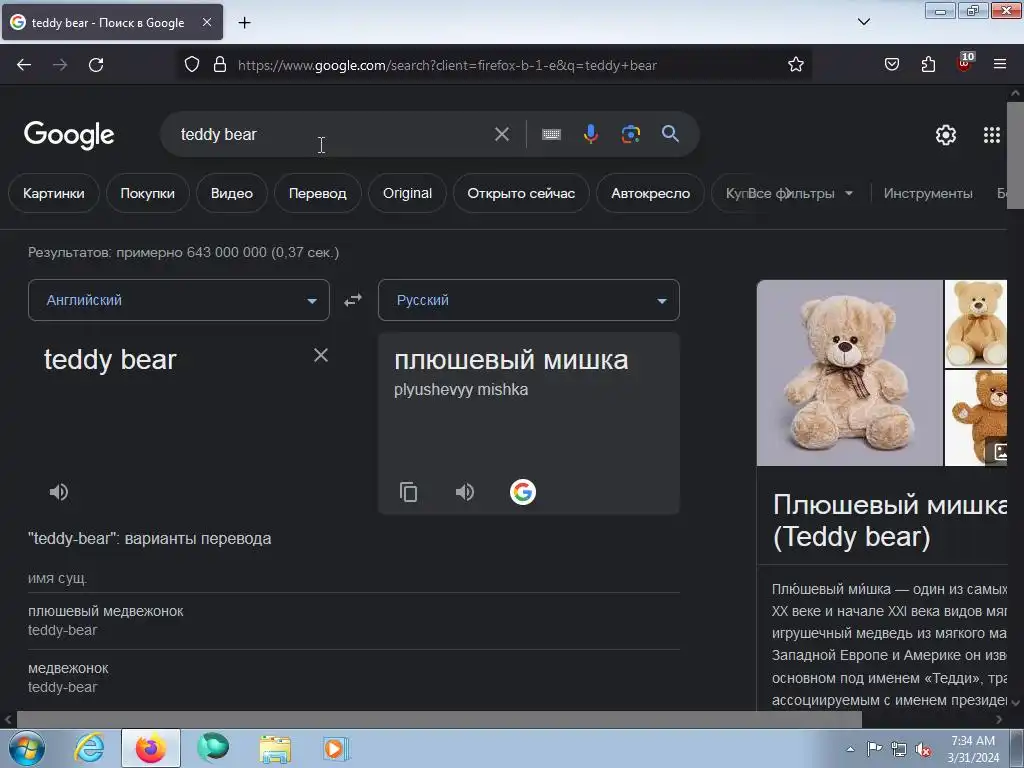Open the Плюшевый мишка (Teddy bear) heading
1024x768 pixels.
click(x=889, y=520)
